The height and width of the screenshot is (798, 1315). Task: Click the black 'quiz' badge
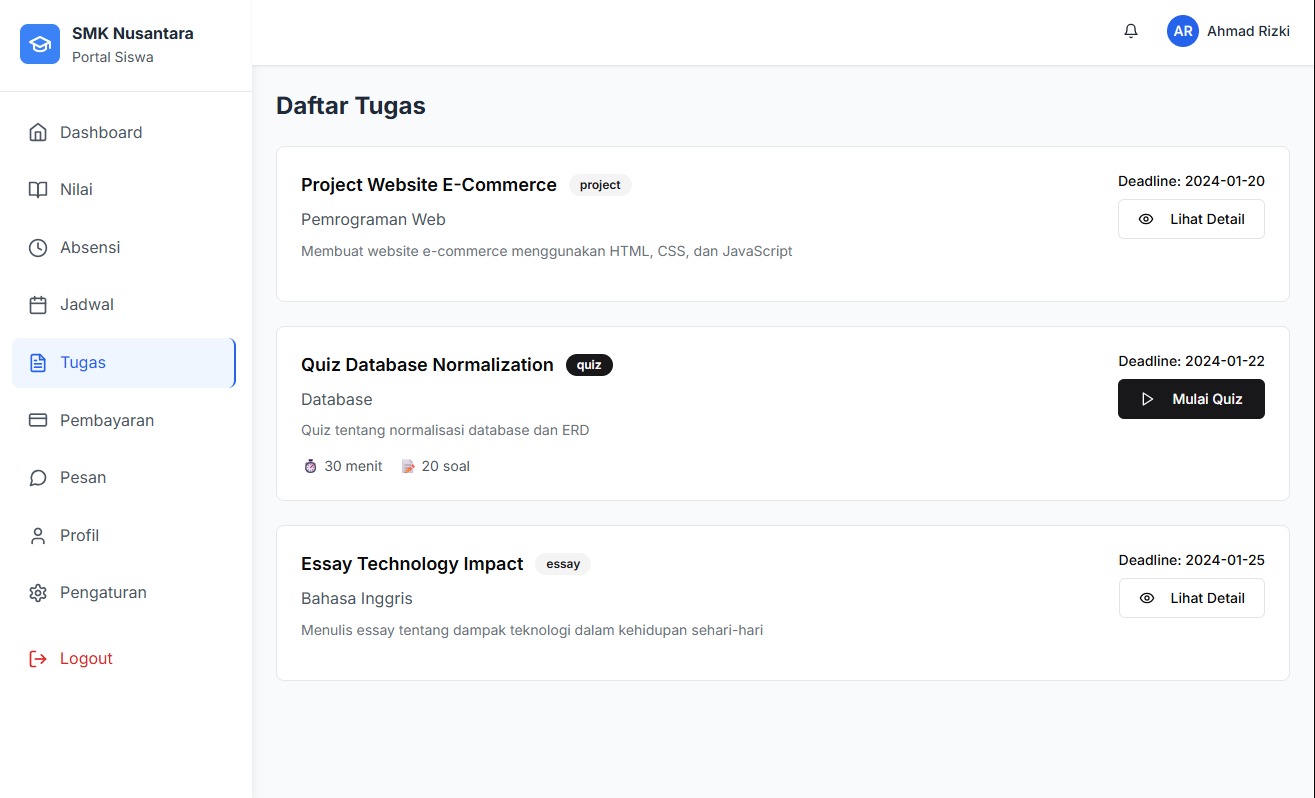(x=589, y=365)
